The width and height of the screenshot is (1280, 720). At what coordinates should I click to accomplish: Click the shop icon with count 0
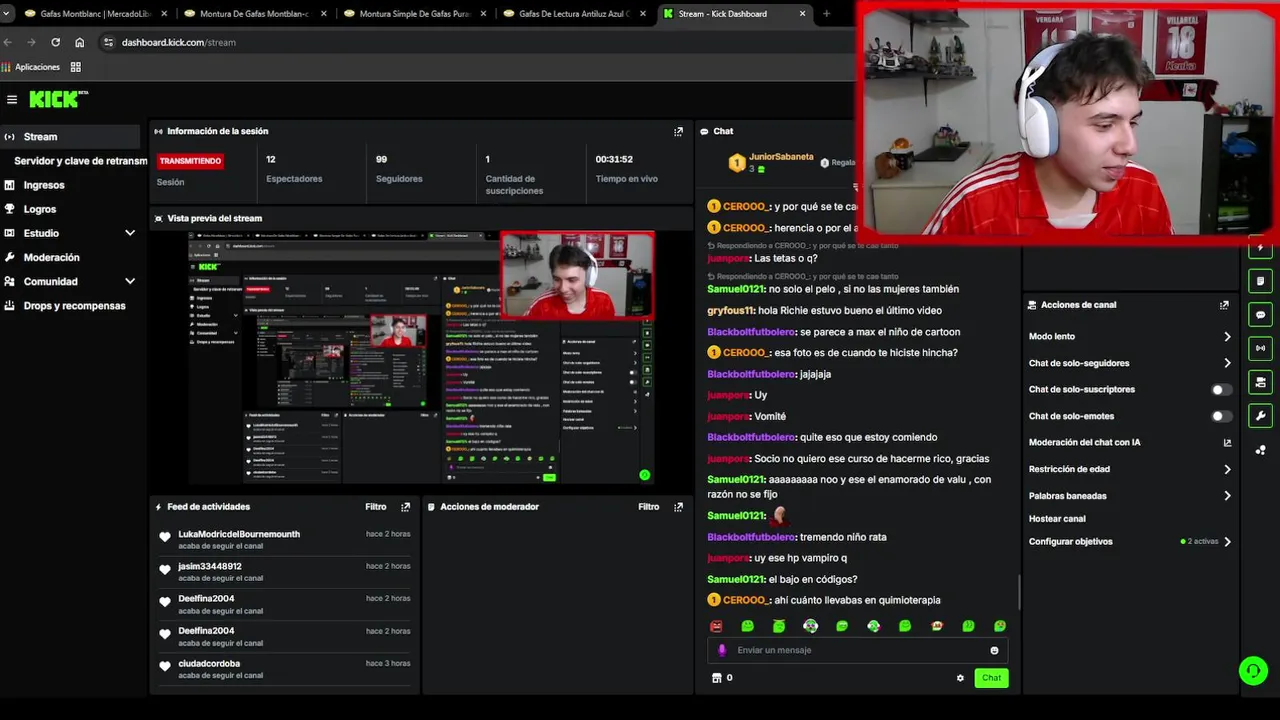tap(722, 678)
